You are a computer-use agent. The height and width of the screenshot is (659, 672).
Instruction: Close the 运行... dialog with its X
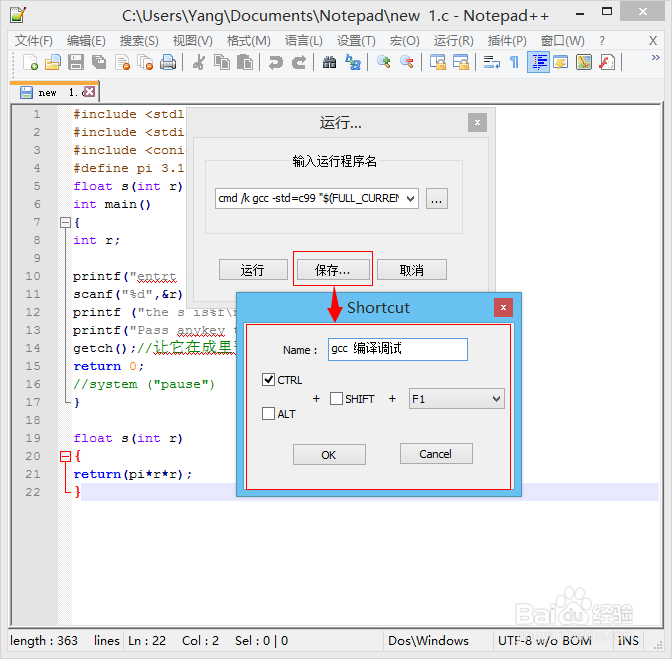click(477, 123)
